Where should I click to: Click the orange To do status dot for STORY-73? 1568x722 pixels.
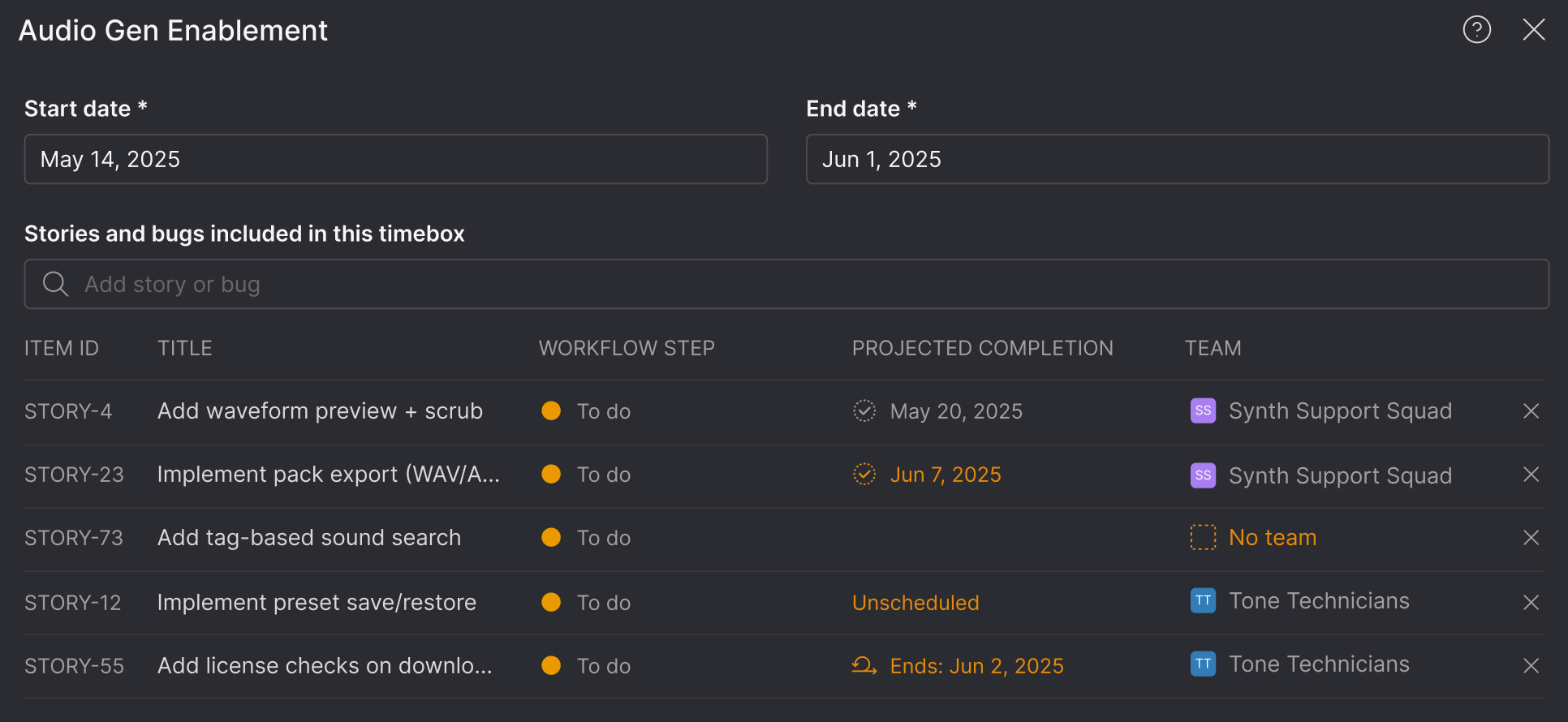click(551, 537)
